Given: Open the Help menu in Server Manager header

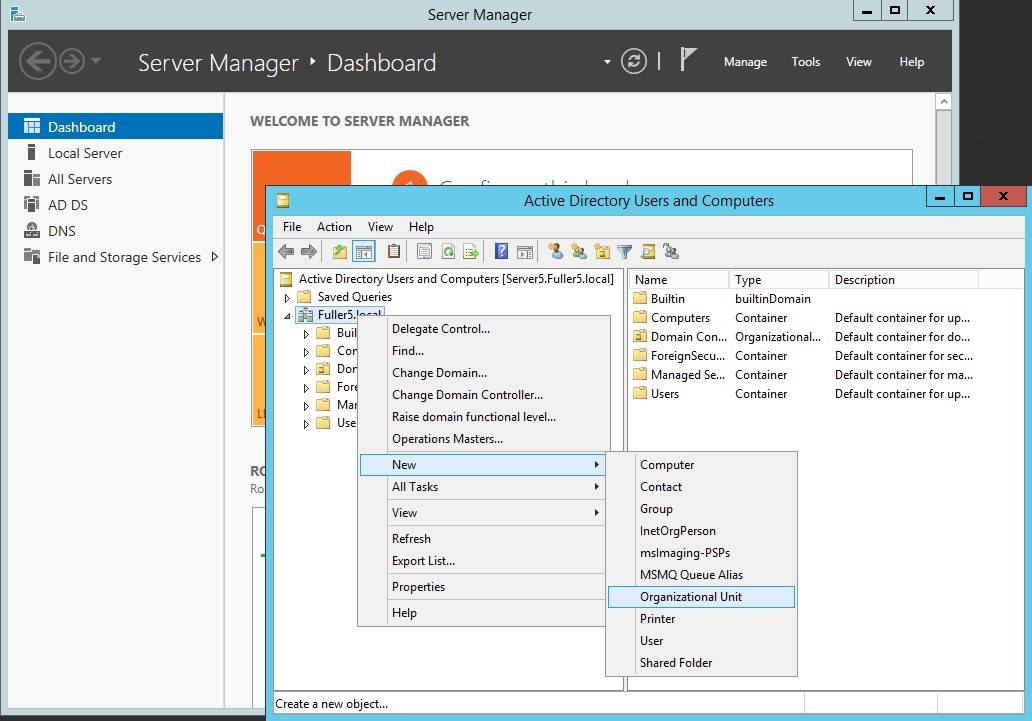Looking at the screenshot, I should pyautogui.click(x=912, y=62).
